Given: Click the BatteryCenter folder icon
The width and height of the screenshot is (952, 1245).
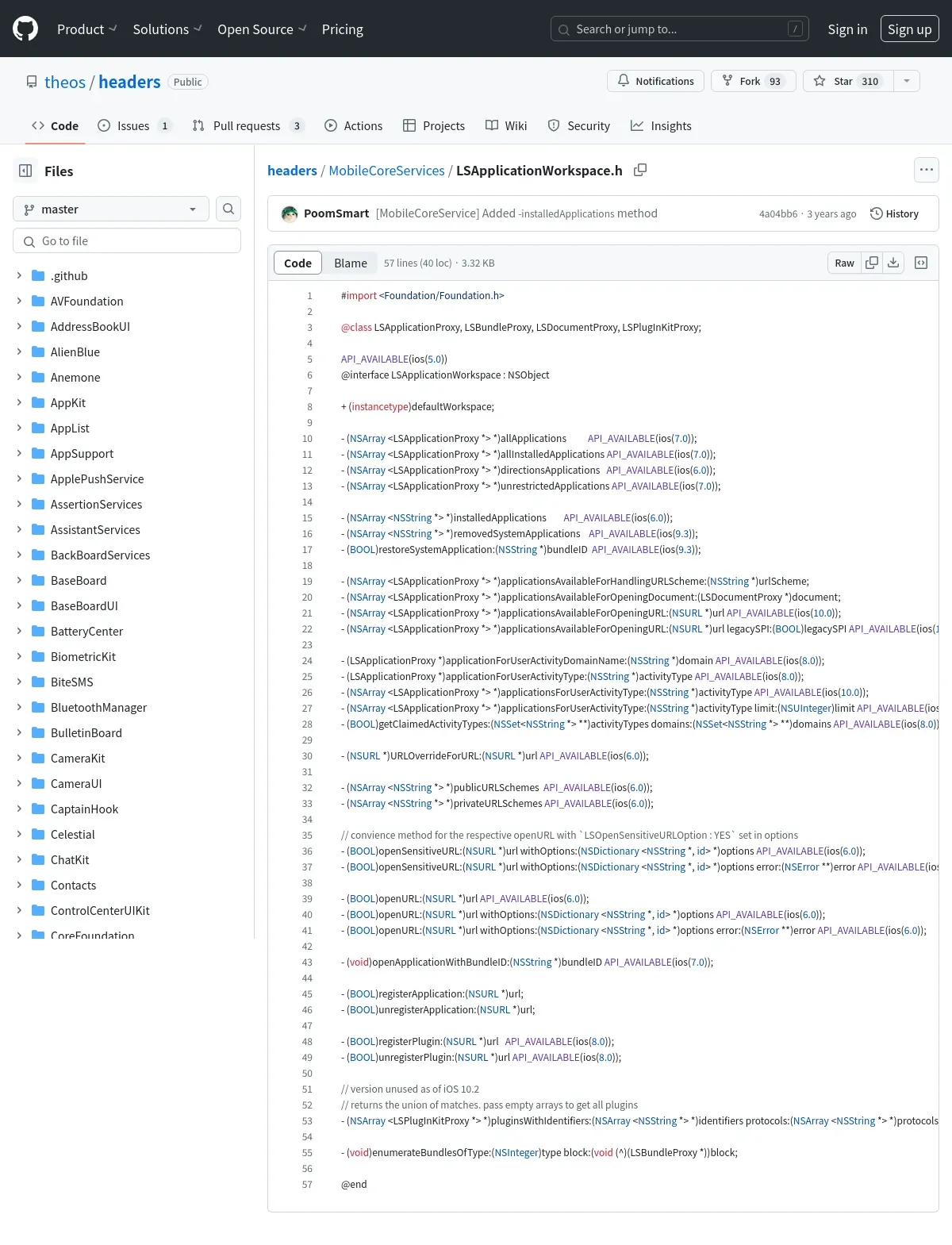Looking at the screenshot, I should pyautogui.click(x=38, y=631).
